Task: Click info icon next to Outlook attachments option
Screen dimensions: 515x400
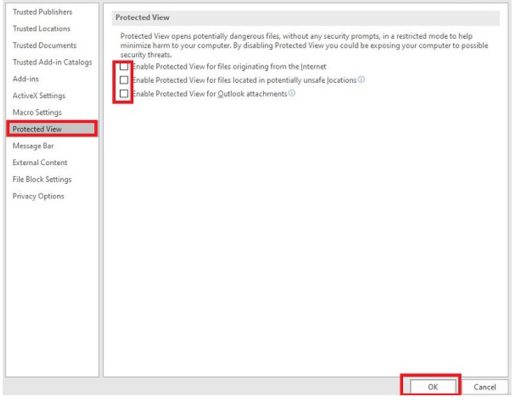Action: point(292,93)
